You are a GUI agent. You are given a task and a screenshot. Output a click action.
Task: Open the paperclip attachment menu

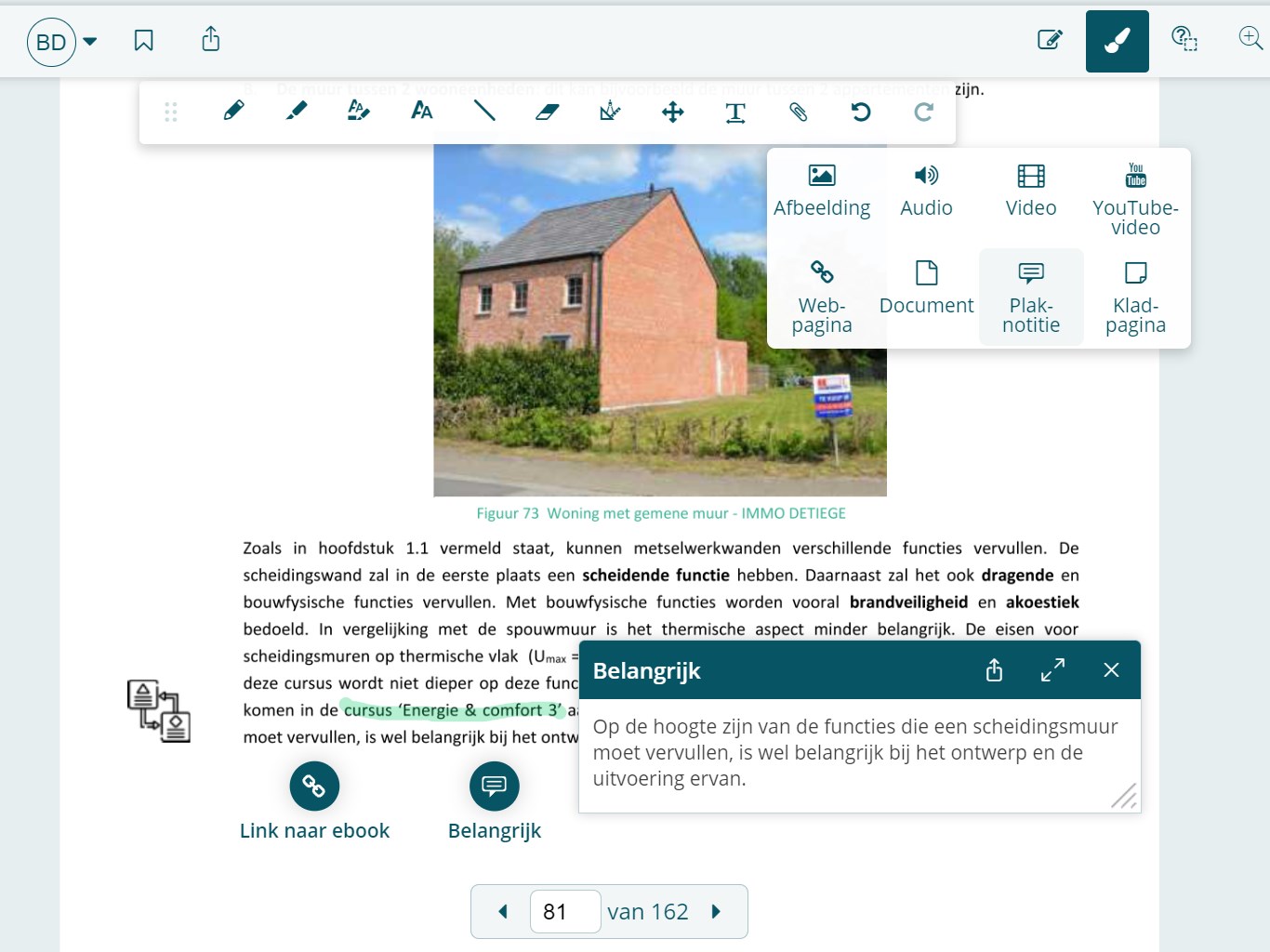[799, 112]
